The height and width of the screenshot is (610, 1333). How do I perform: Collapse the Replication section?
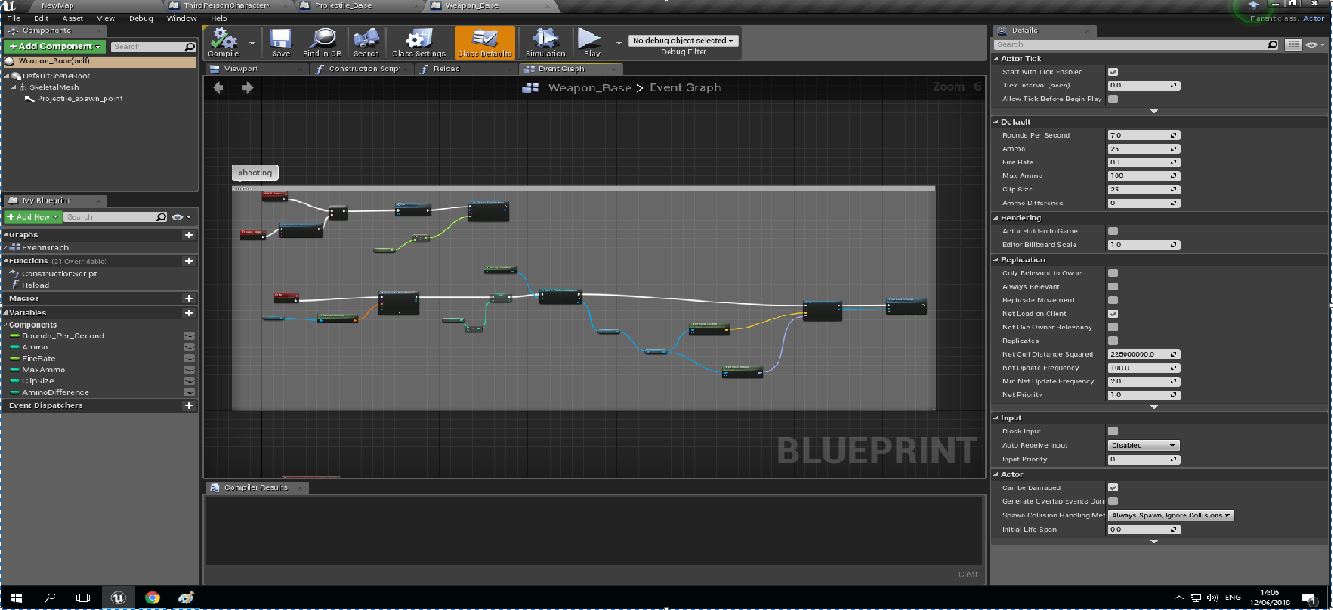point(997,259)
